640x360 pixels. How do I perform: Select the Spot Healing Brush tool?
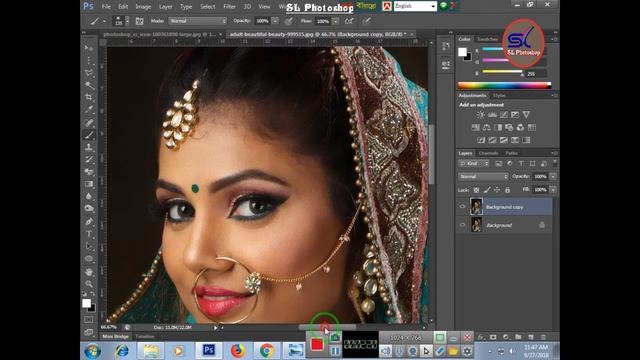(89, 122)
